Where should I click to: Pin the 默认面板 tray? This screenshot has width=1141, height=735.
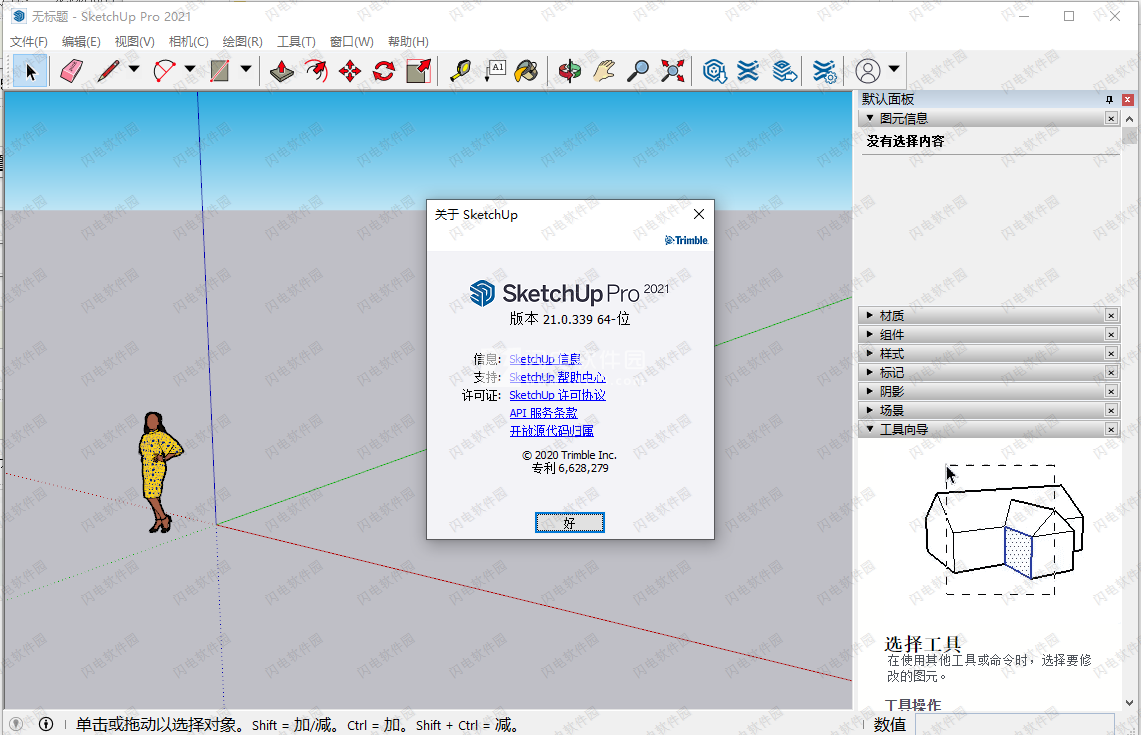click(1109, 100)
